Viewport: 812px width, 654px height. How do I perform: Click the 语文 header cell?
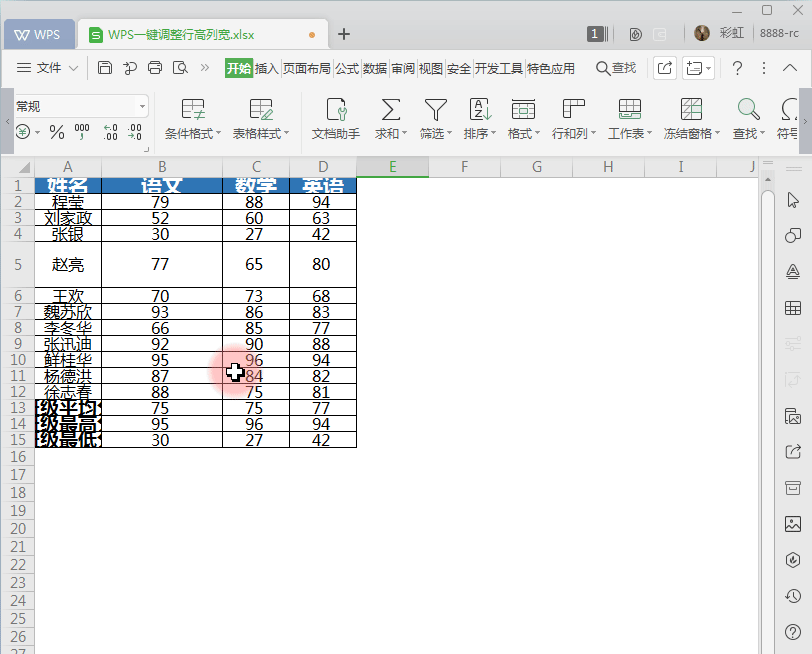click(162, 185)
